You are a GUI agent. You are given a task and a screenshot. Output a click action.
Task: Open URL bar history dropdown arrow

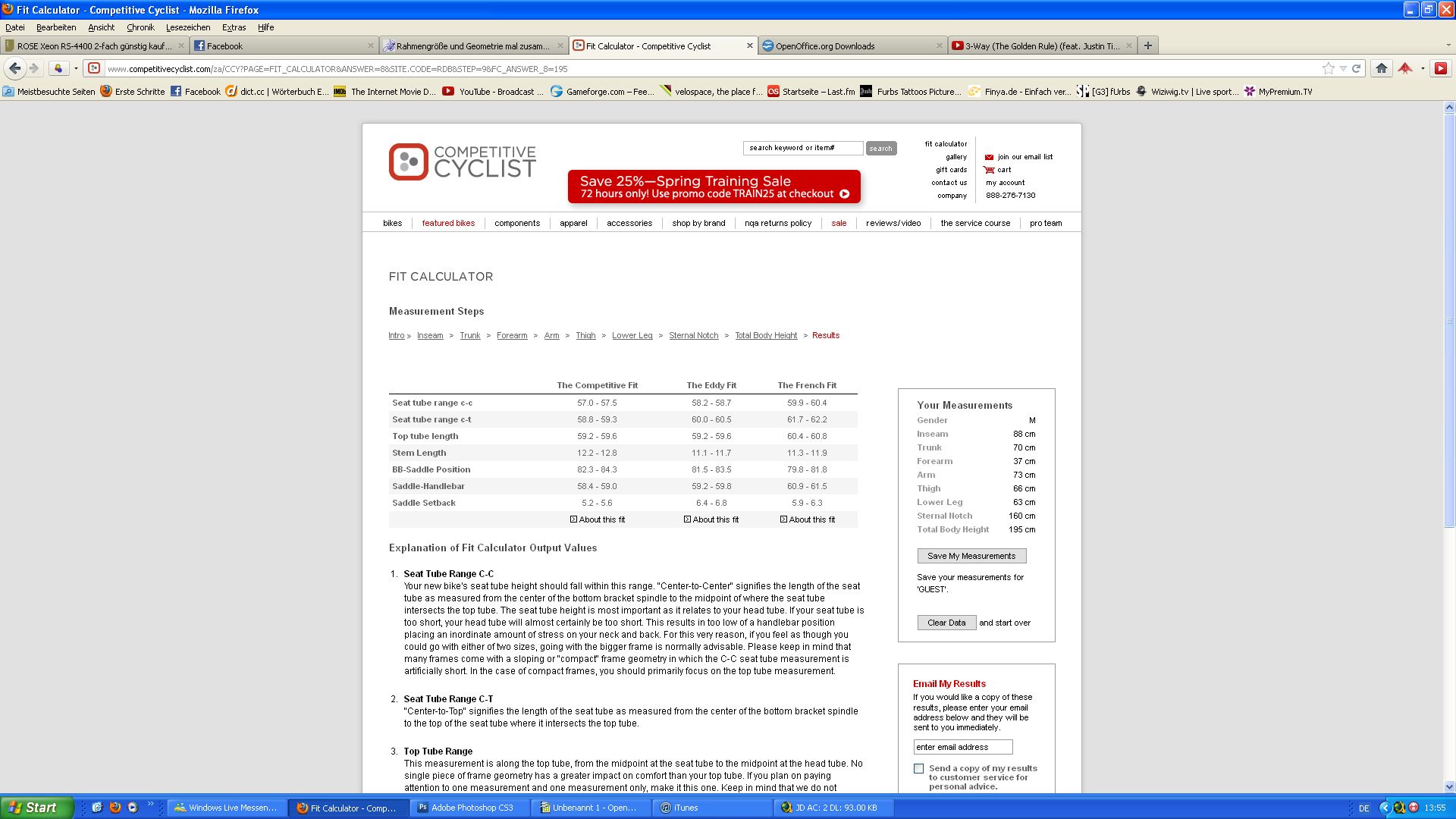coord(1343,68)
